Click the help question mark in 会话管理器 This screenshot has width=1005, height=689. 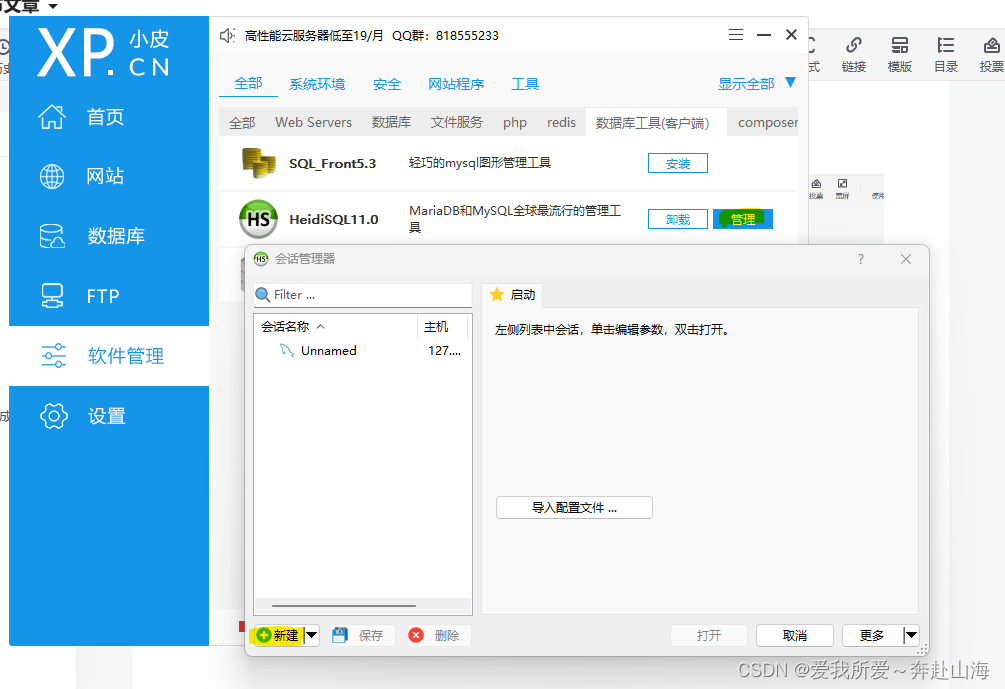click(x=861, y=259)
